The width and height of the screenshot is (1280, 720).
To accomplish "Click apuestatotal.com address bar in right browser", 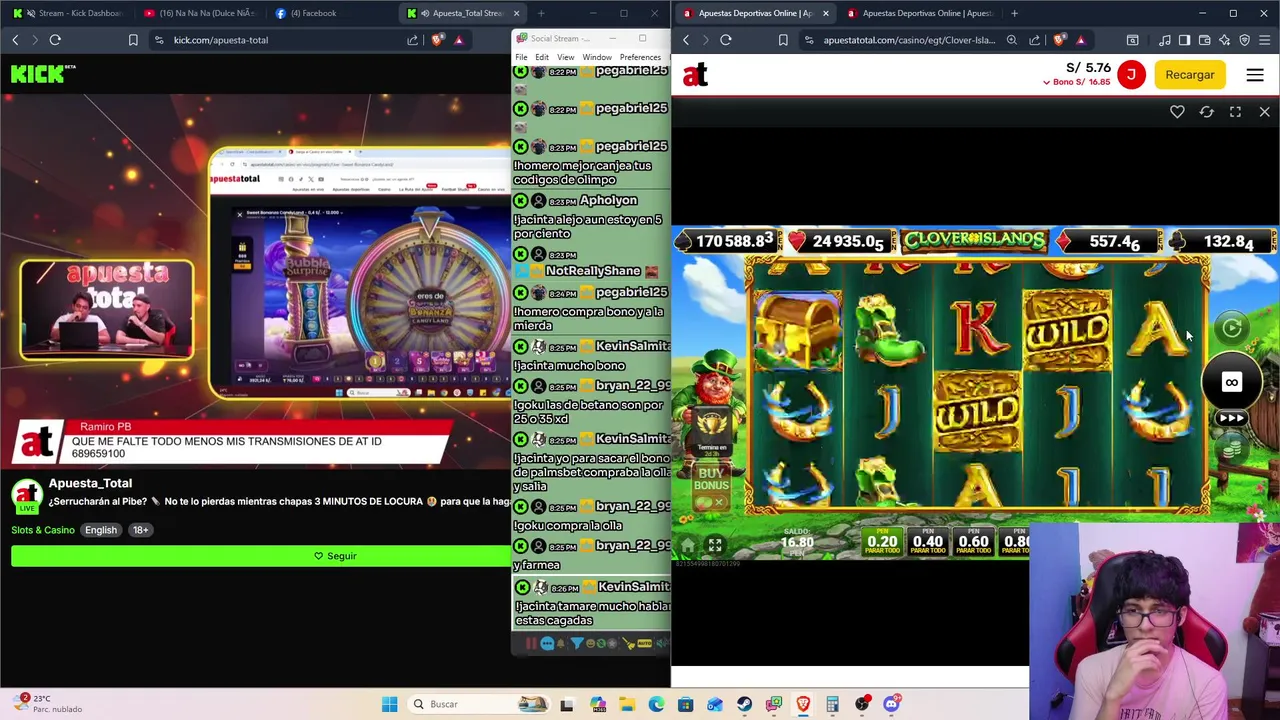I will coord(908,40).
